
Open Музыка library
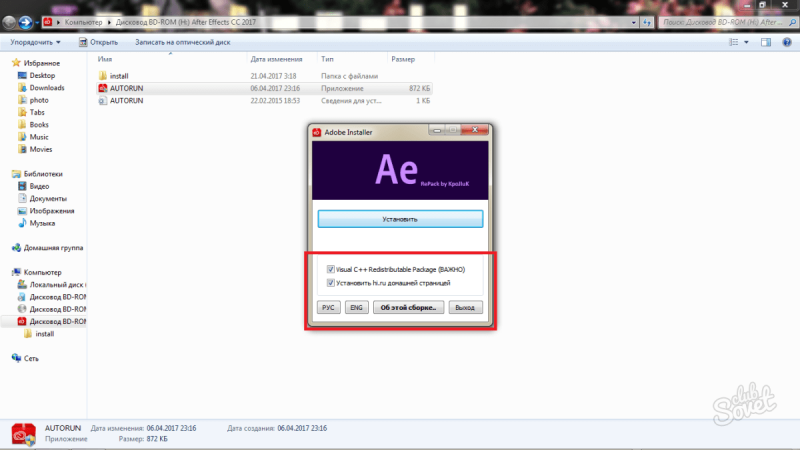42,223
